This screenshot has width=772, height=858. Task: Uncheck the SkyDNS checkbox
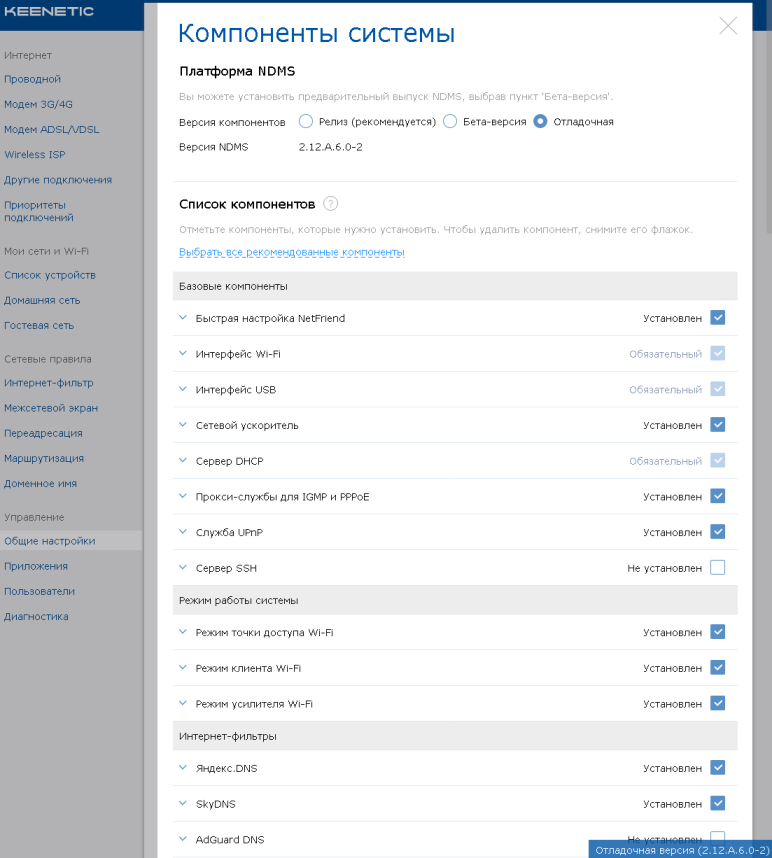click(x=717, y=803)
